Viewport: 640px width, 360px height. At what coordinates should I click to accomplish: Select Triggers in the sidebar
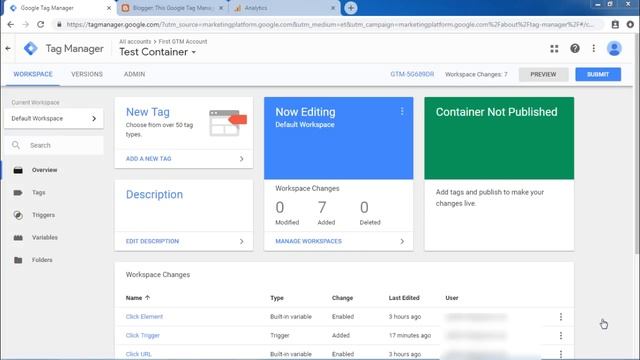click(43, 215)
